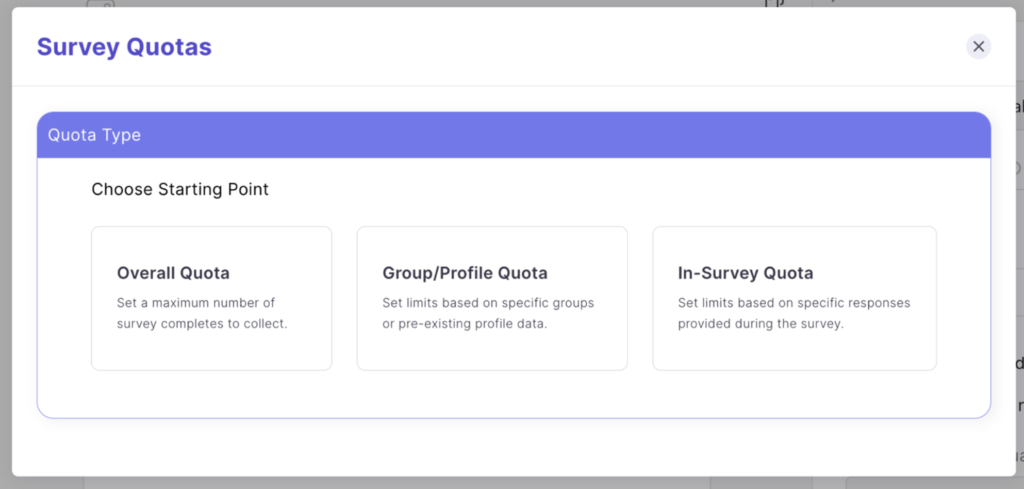Viewport: 1024px width, 489px height.
Task: Click the Group/Profile Quota title text
Action: [465, 273]
